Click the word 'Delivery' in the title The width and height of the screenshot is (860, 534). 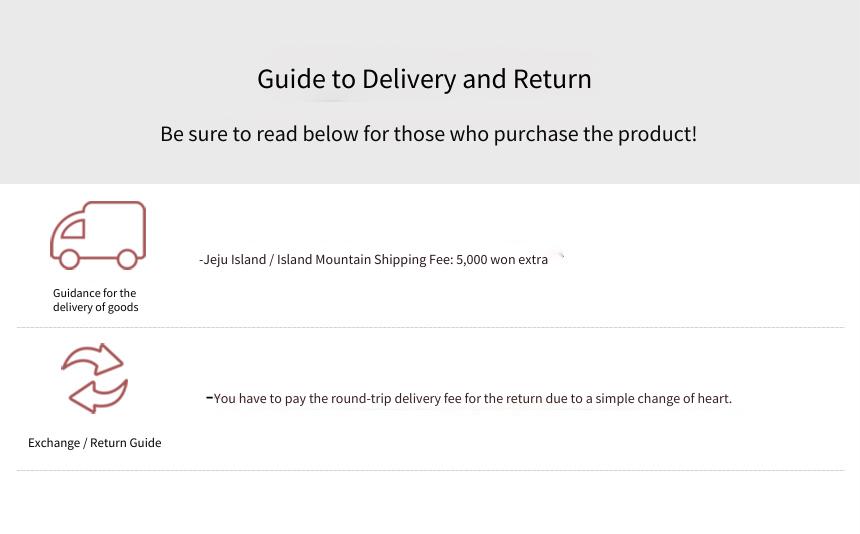click(409, 80)
